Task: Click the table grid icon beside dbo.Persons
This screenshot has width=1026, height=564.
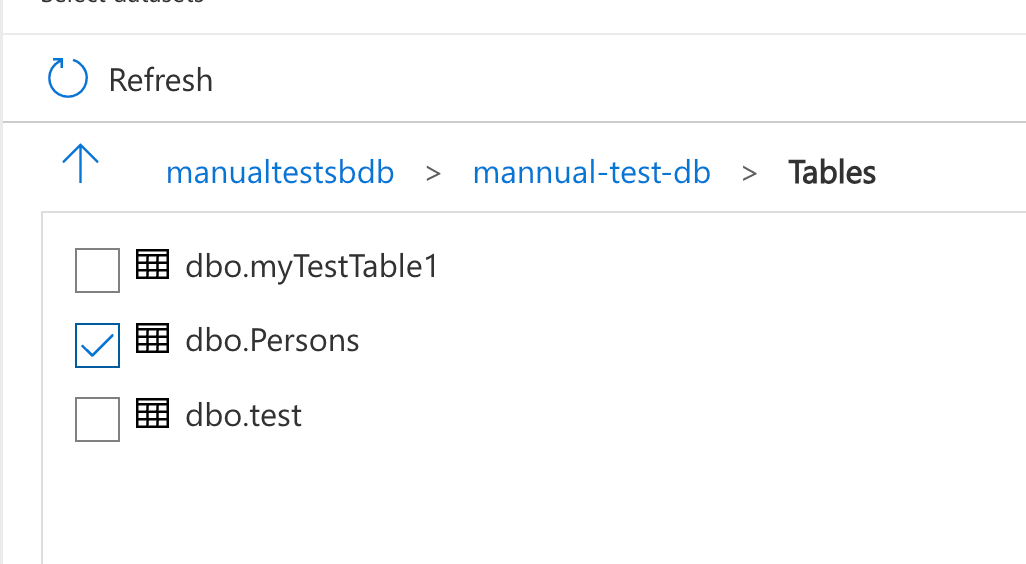Action: point(152,339)
